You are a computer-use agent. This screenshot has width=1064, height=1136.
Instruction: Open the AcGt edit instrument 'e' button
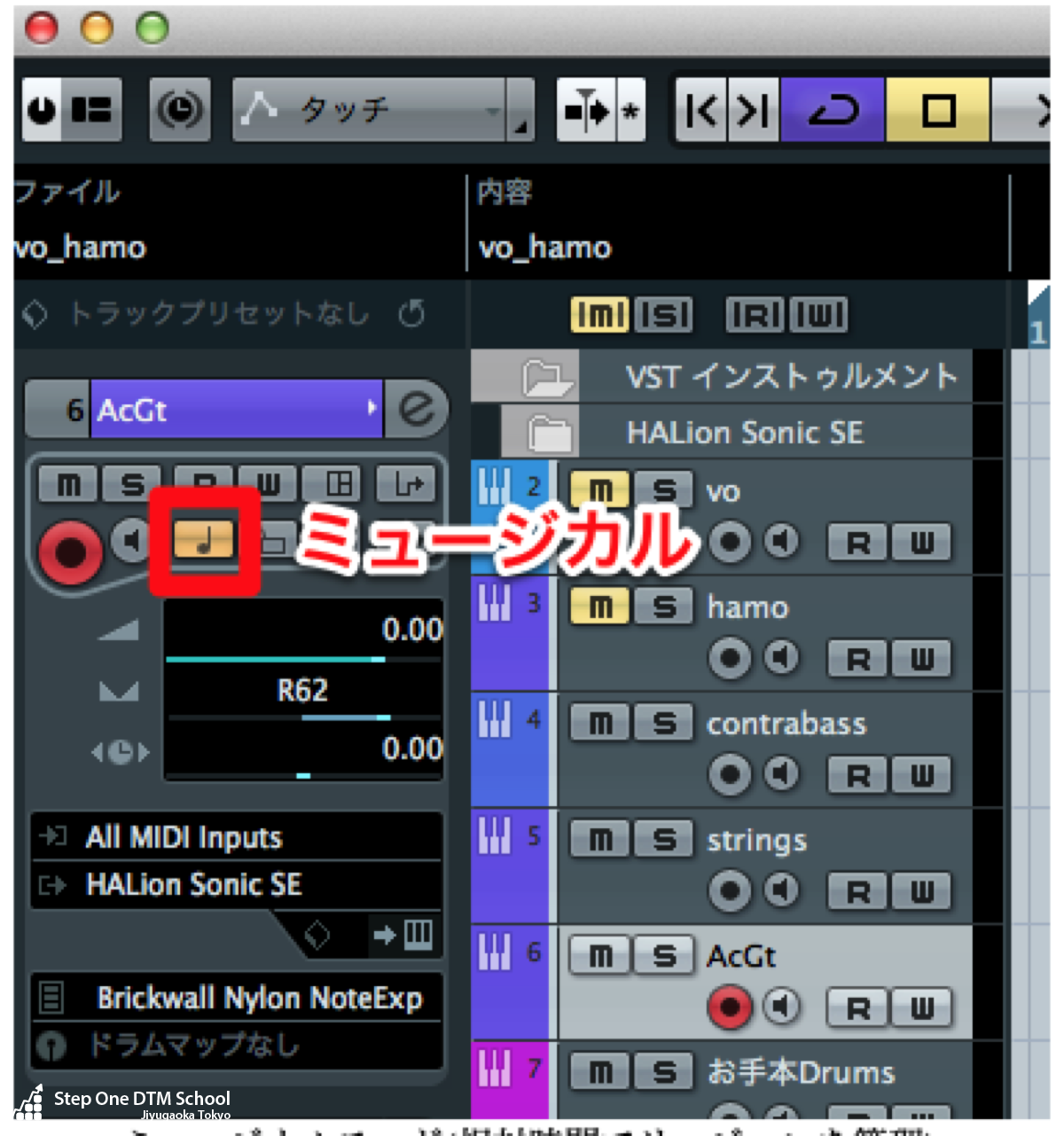tap(417, 410)
